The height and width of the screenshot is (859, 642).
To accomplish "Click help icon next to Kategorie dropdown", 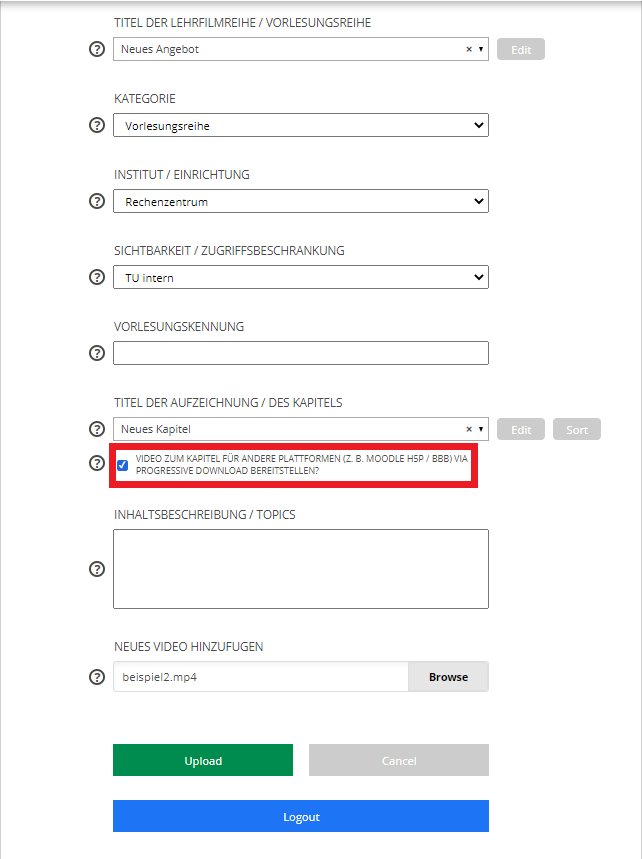I will coord(97,125).
